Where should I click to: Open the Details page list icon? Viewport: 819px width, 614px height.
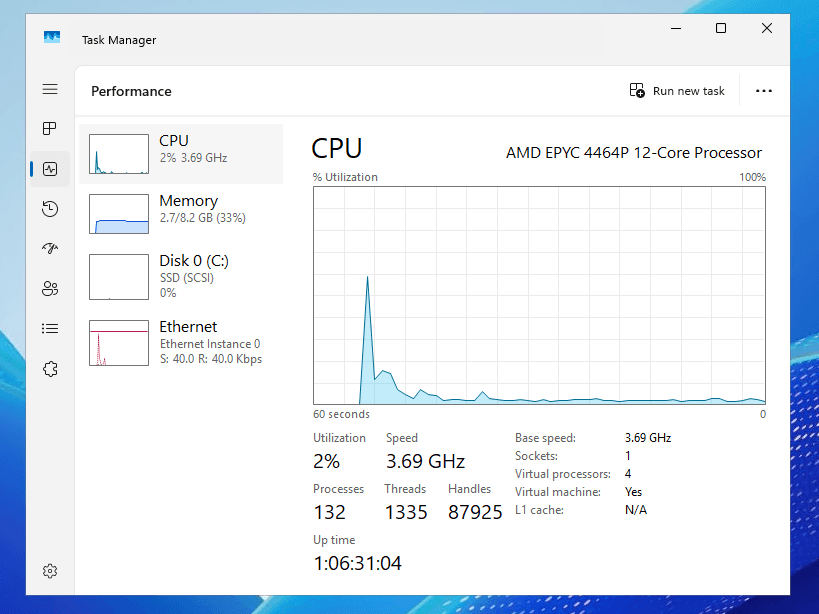coord(50,328)
